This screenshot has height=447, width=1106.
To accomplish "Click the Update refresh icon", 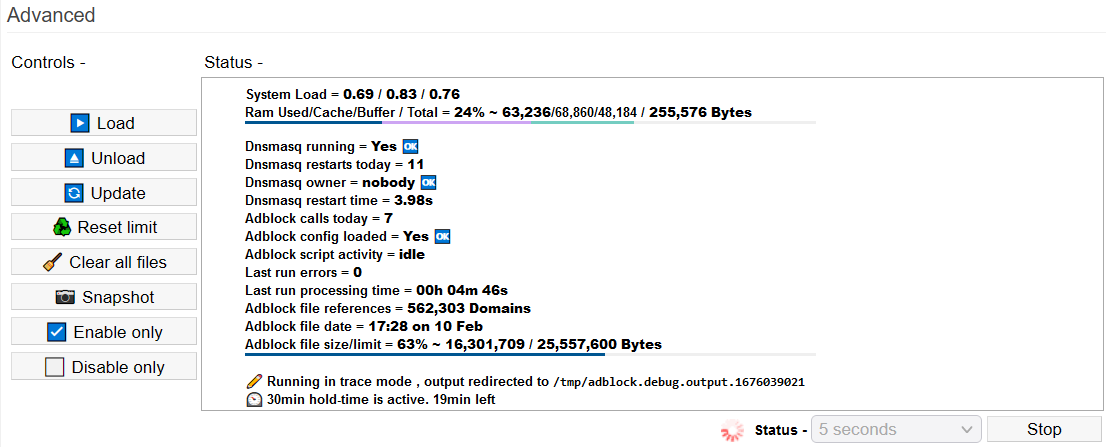I will (x=75, y=192).
